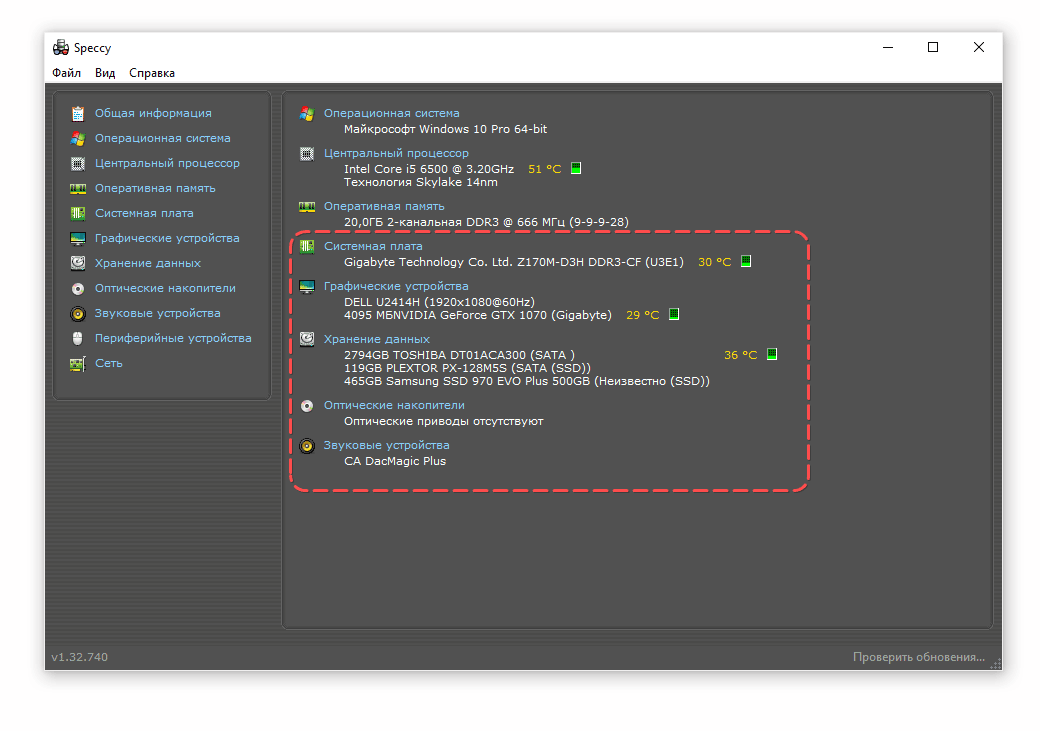Image resolution: width=1040 pixels, height=731 pixels.
Task: Click the Speccy app icon in title bar
Action: point(61,48)
